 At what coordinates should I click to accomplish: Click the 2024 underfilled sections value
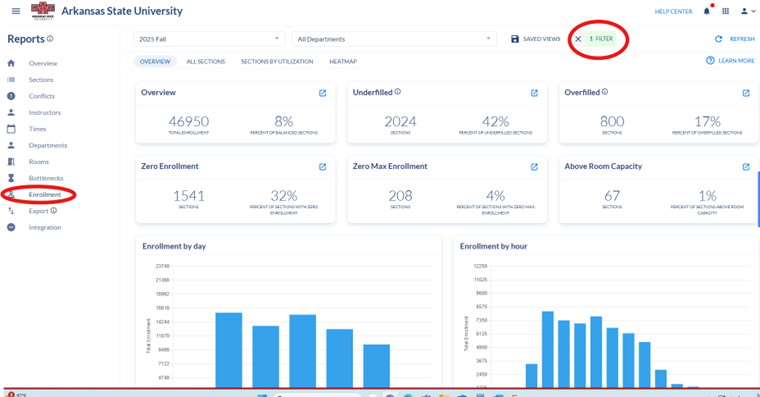click(x=400, y=121)
